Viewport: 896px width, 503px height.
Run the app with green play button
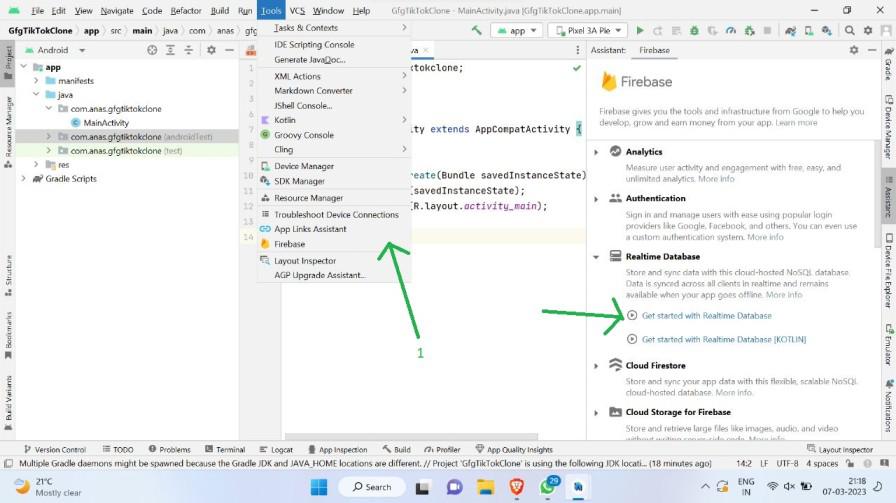coord(640,30)
